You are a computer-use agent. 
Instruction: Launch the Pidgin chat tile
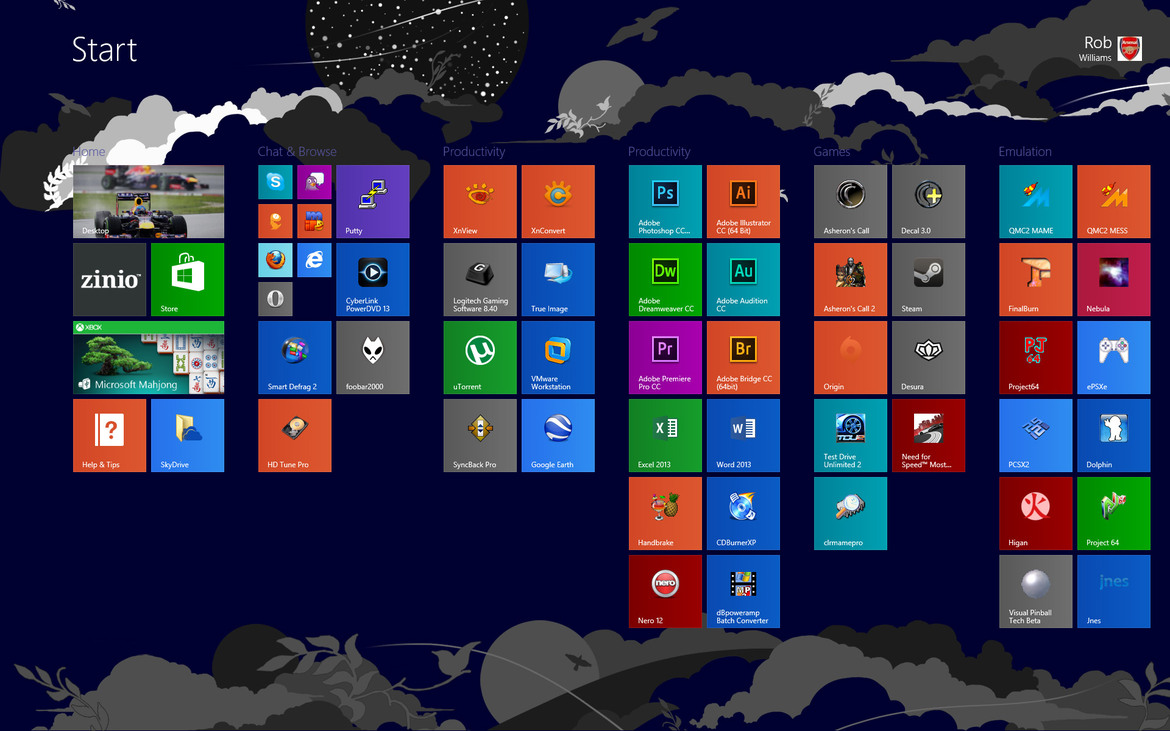click(314, 182)
